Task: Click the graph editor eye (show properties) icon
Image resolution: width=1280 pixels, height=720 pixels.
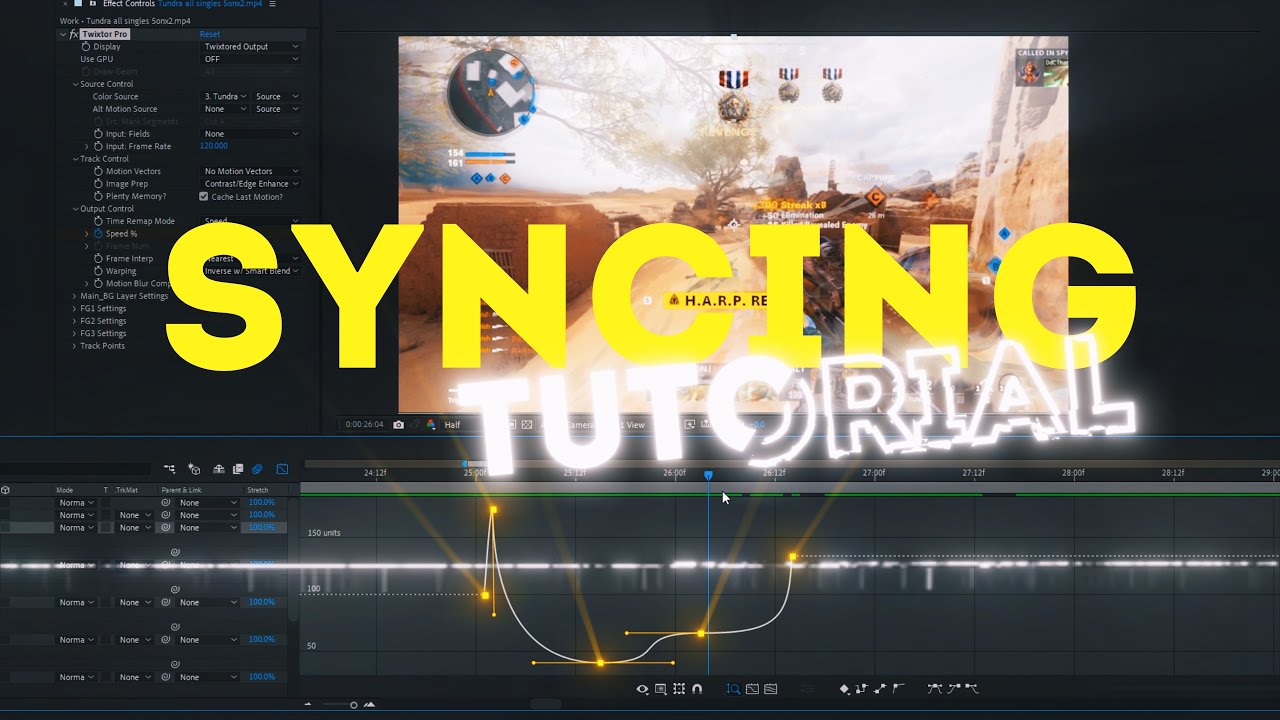Action: point(642,689)
